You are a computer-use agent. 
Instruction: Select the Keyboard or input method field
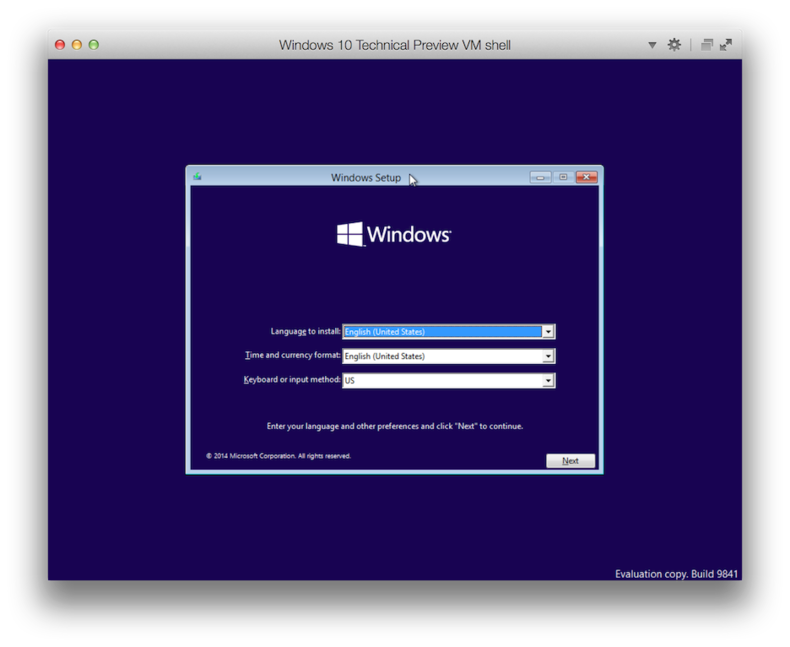tap(448, 380)
